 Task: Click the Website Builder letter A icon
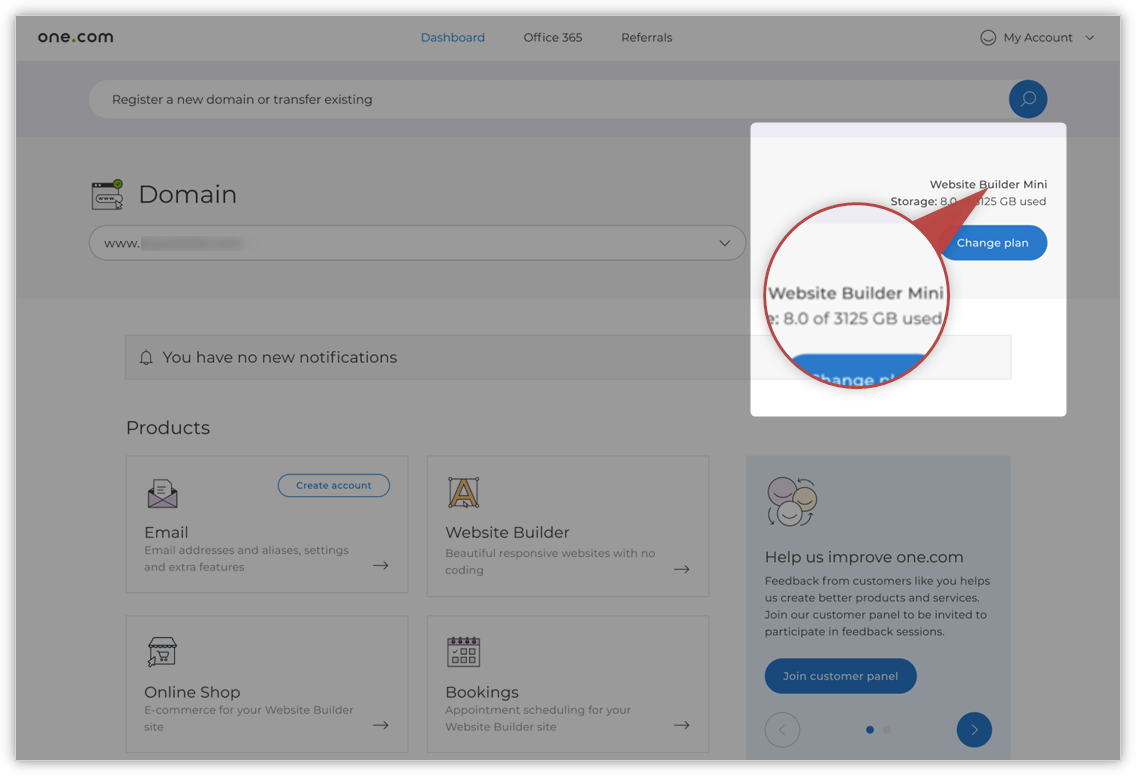click(x=463, y=492)
